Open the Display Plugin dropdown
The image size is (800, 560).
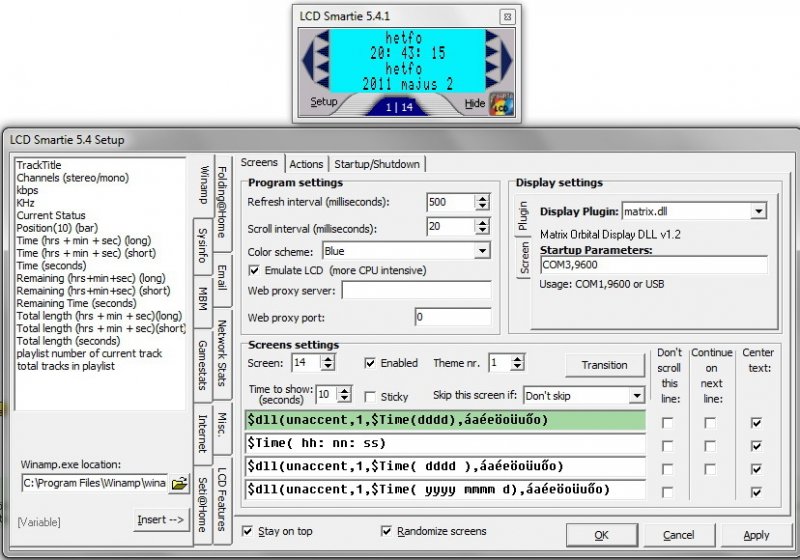click(759, 211)
